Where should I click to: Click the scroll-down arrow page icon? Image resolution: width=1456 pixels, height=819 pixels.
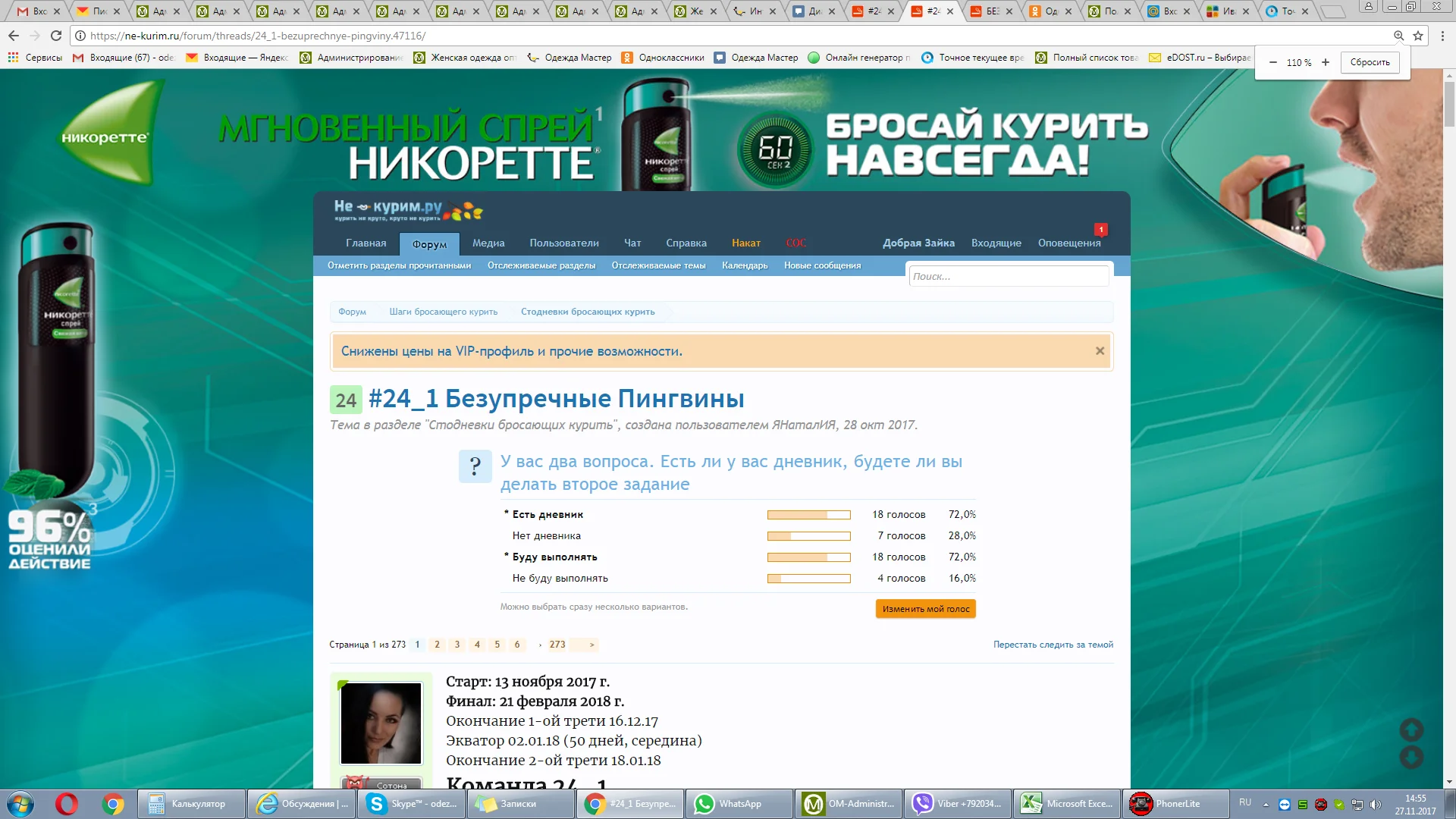[x=1411, y=757]
